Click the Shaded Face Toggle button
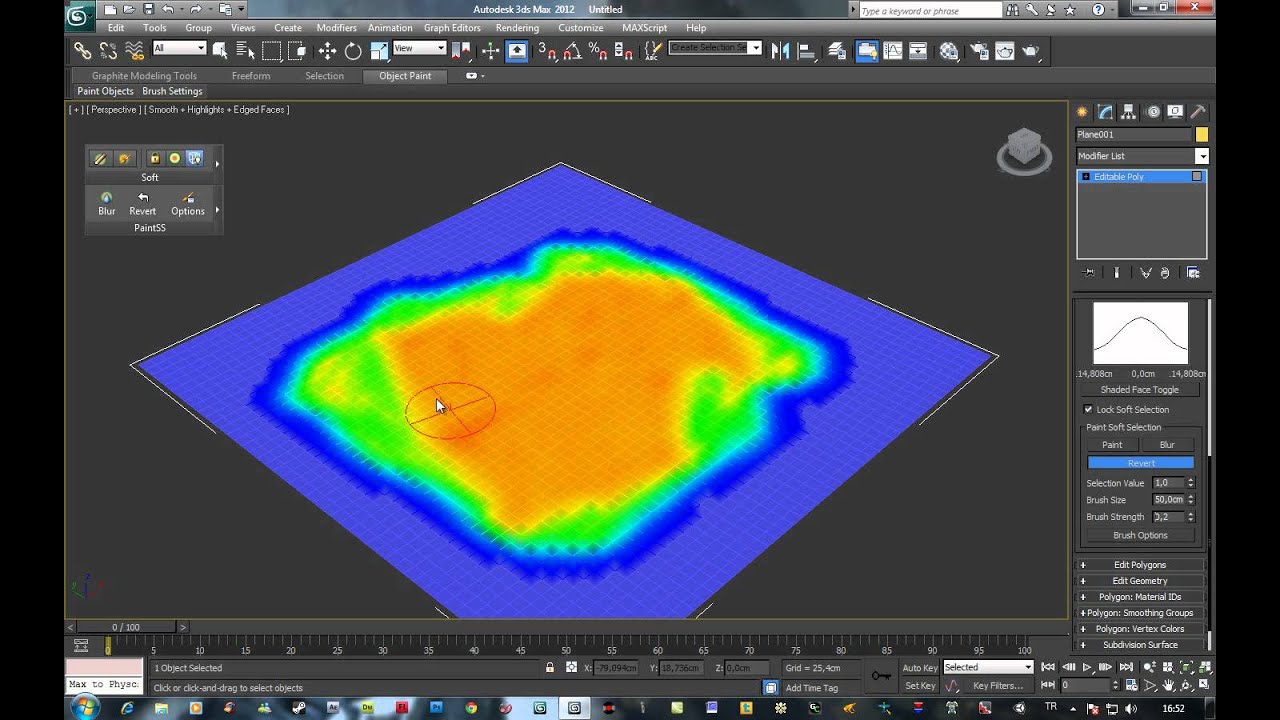Screen dimensions: 1280x720 pyautogui.click(x=1140, y=390)
